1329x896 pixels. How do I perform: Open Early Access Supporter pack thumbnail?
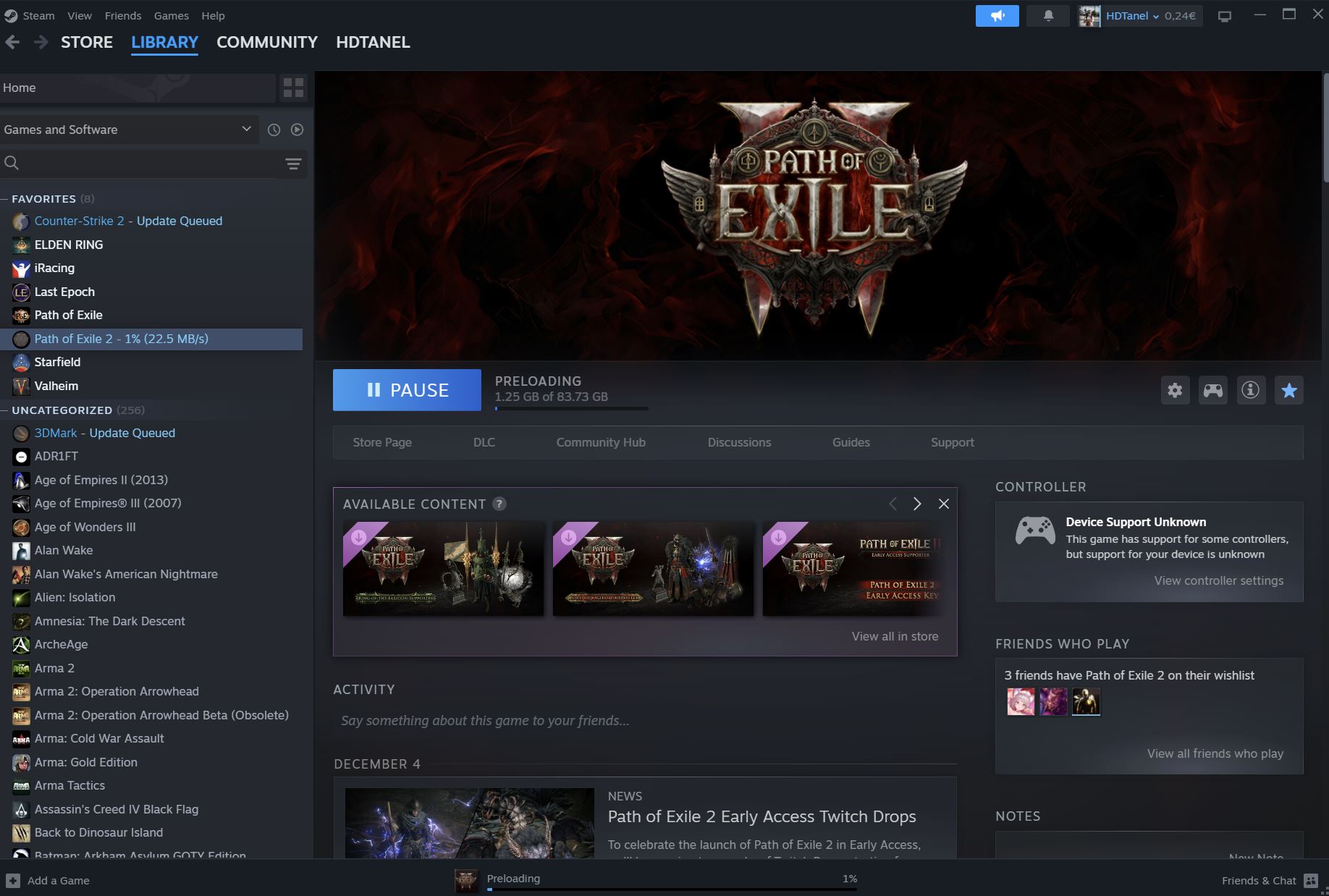coord(854,569)
